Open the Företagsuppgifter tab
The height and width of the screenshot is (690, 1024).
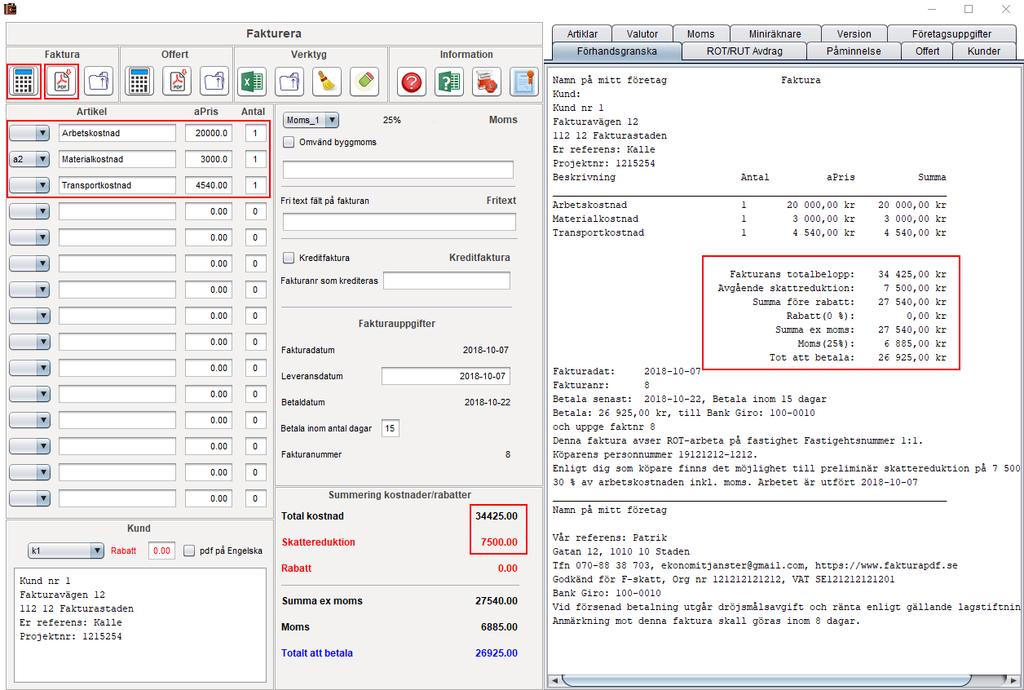[952, 34]
